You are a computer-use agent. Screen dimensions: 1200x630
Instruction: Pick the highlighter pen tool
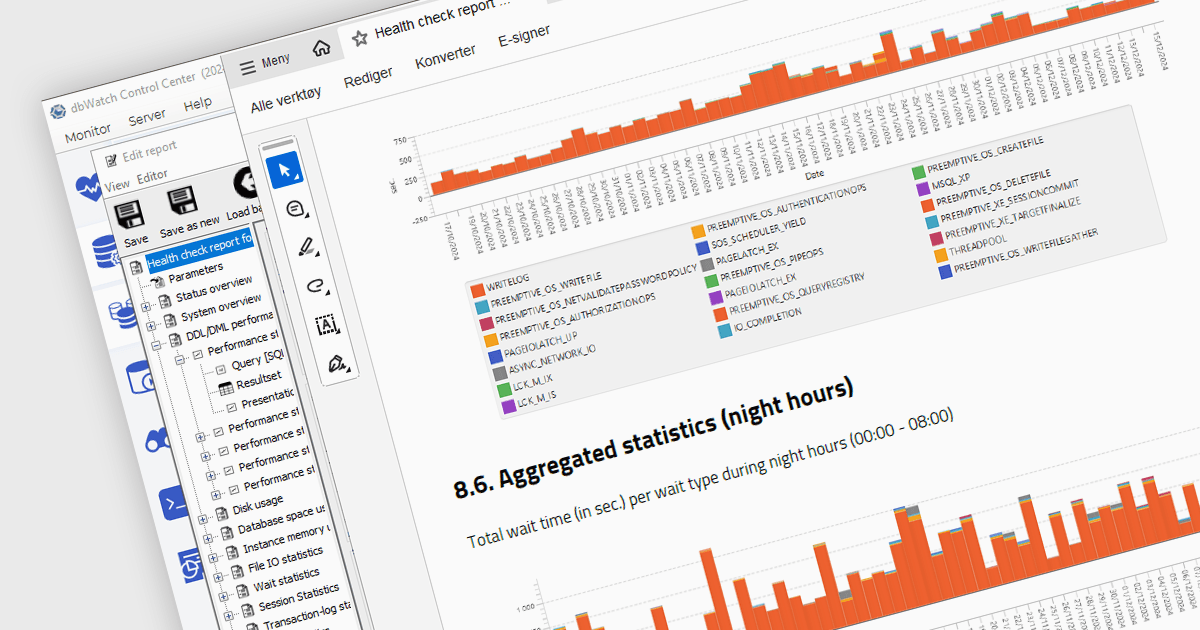pyautogui.click(x=308, y=245)
